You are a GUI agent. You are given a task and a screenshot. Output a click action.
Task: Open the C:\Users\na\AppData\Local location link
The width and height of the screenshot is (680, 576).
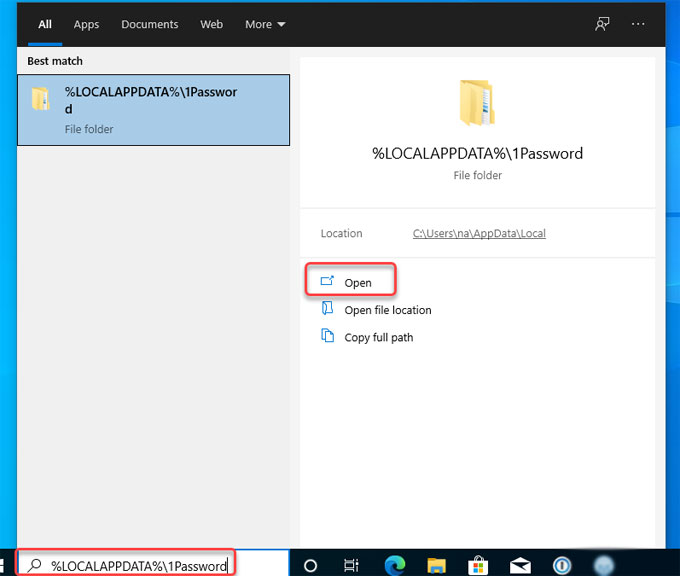479,233
